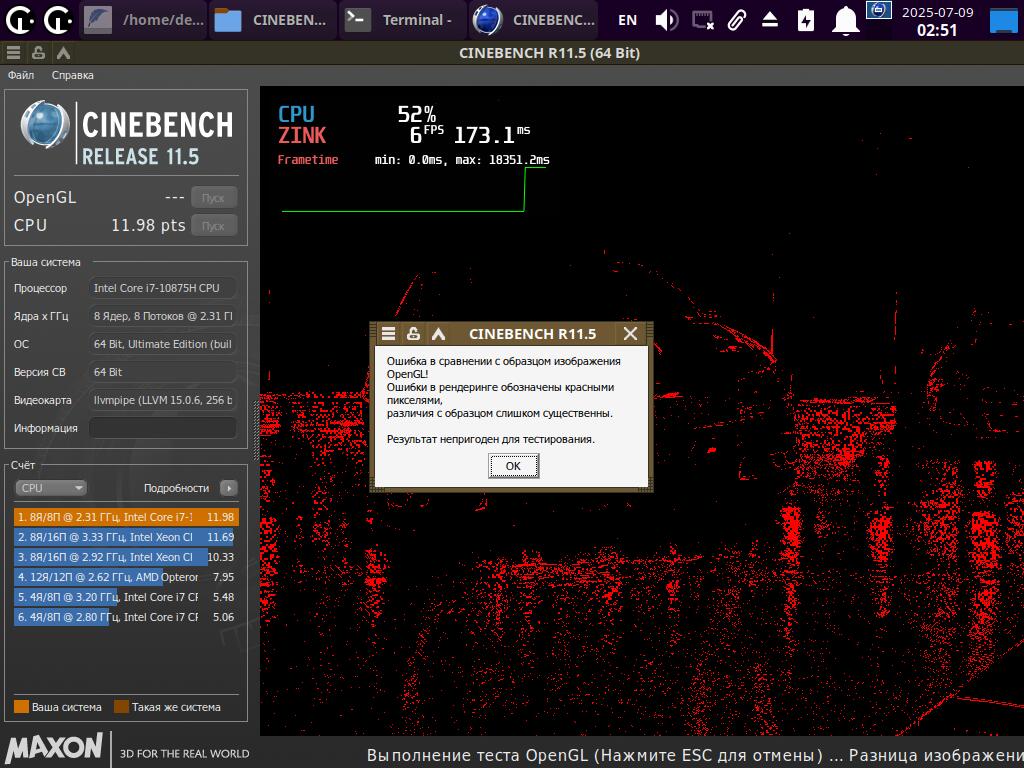Open the volume speaker tray icon

tap(667, 20)
